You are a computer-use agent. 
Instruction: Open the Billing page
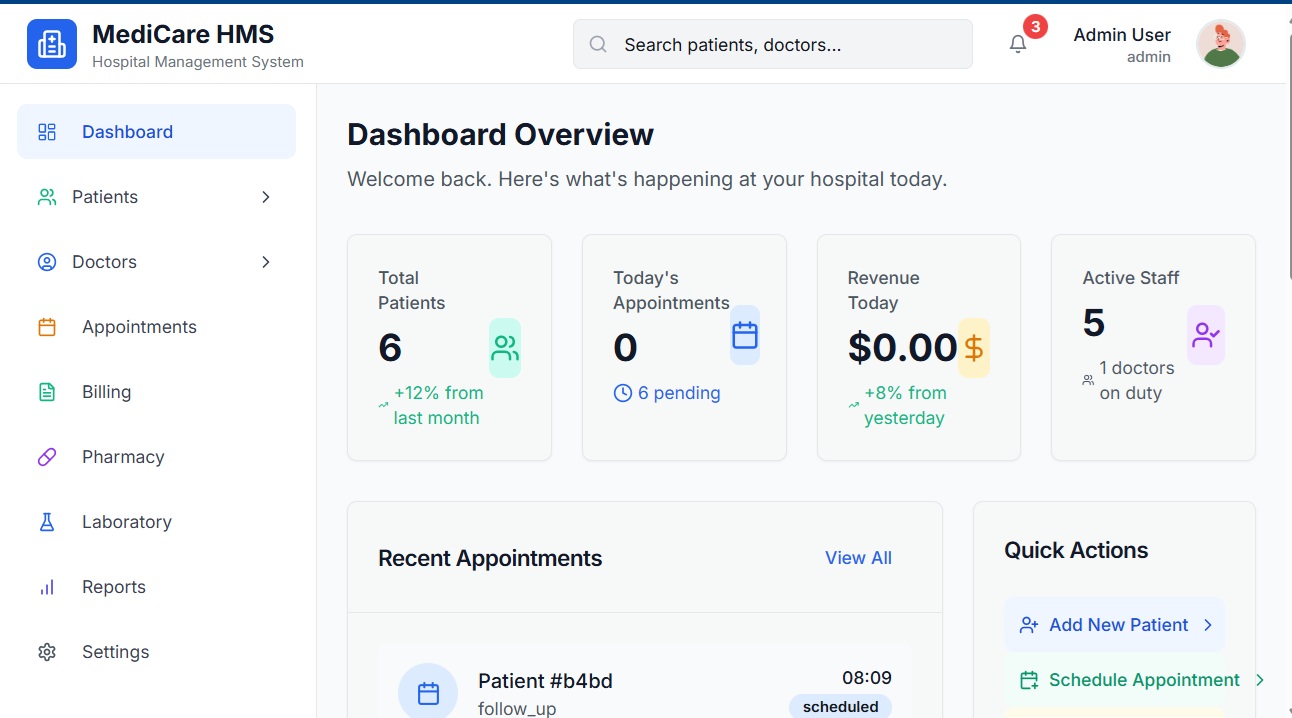point(106,392)
